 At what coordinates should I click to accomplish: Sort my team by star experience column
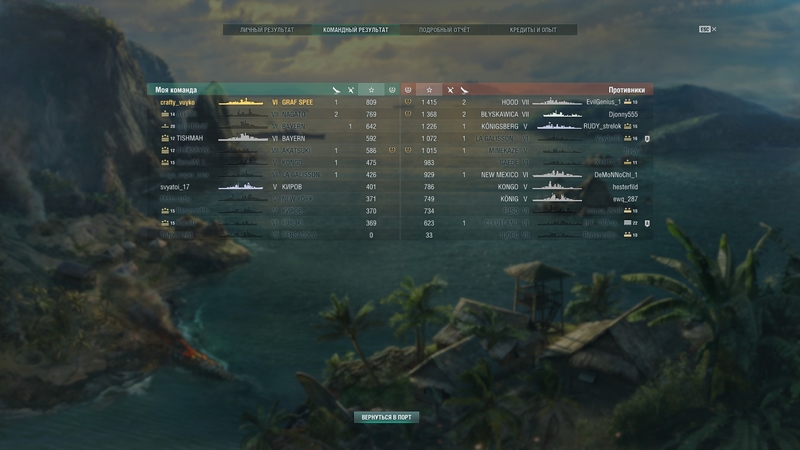pos(371,90)
